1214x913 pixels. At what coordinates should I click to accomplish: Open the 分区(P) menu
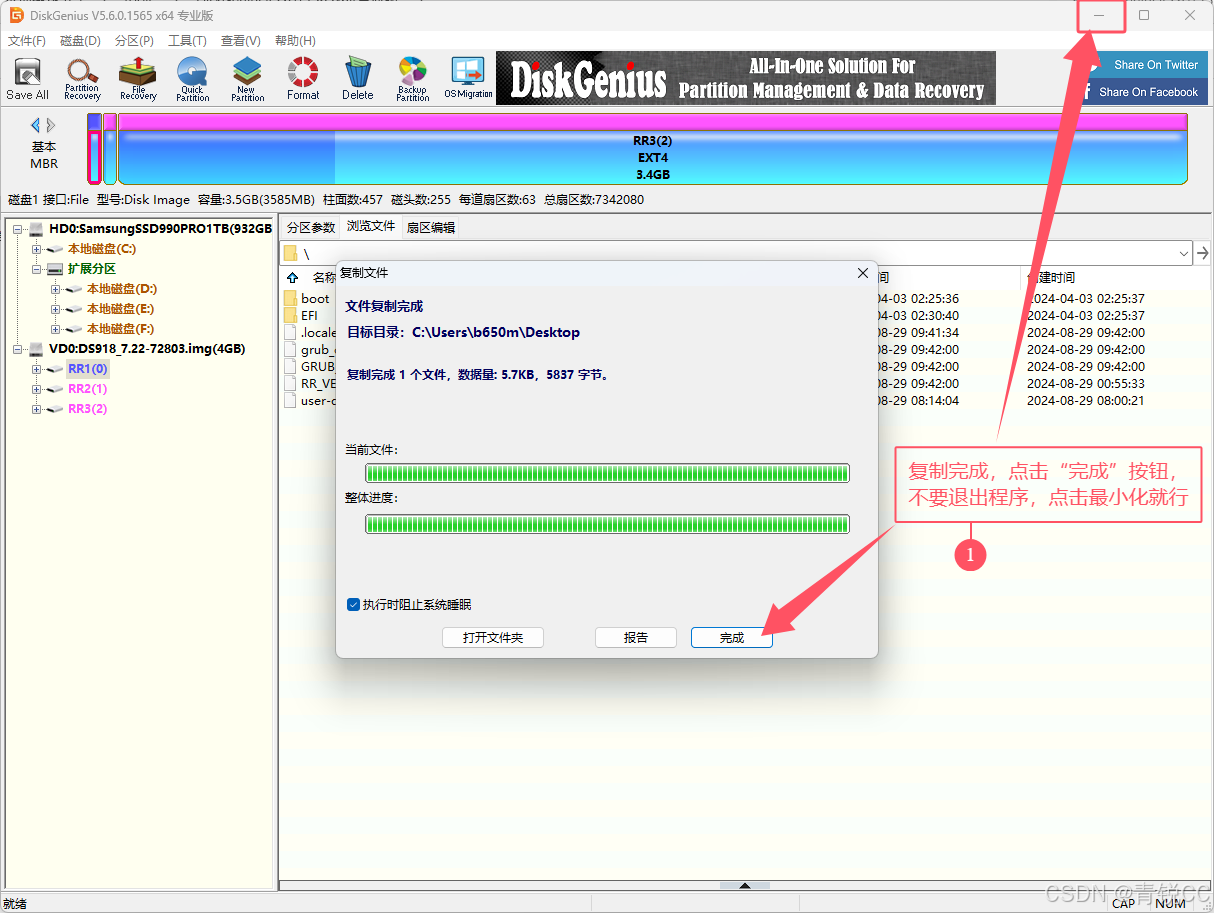click(134, 41)
